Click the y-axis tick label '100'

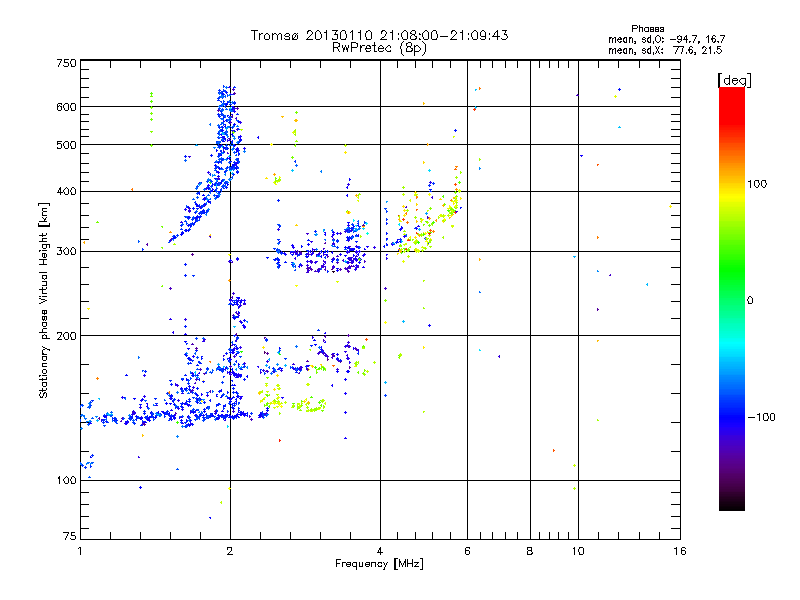(x=67, y=481)
